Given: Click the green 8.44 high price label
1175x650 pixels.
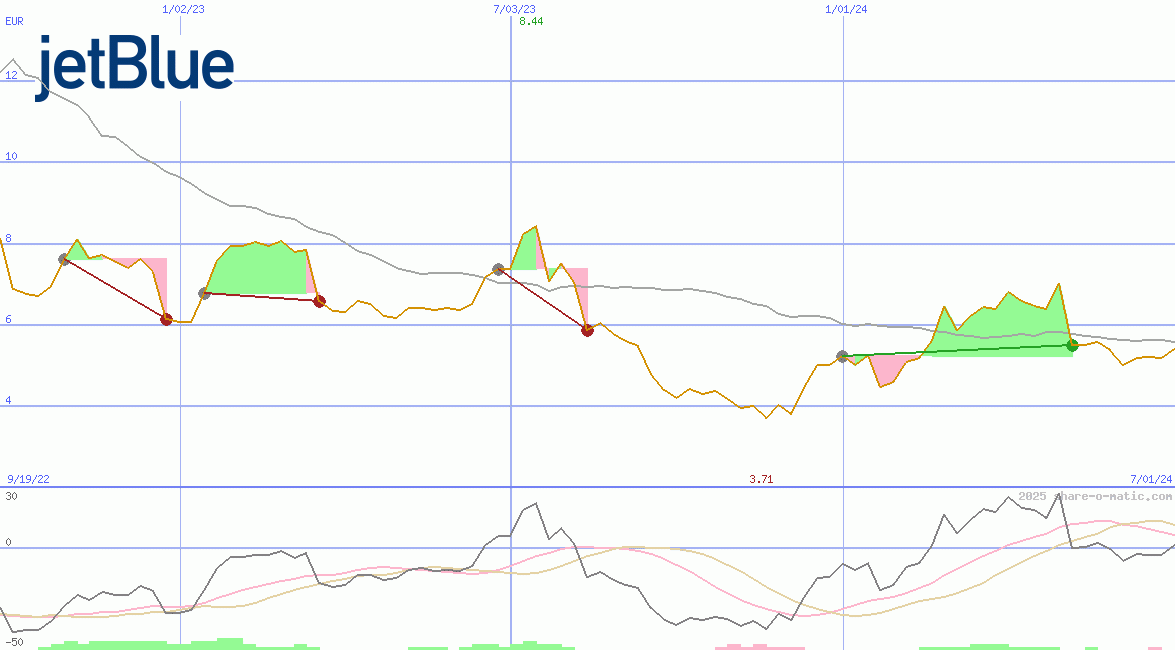Looking at the screenshot, I should pyautogui.click(x=531, y=21).
